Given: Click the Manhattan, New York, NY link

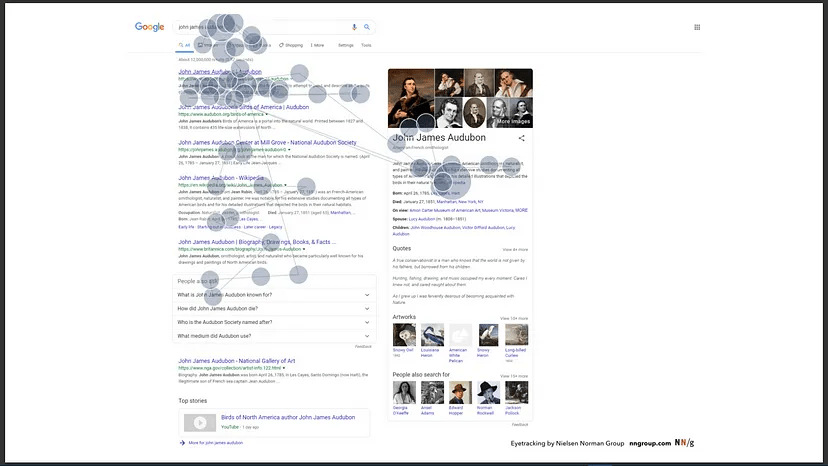Looking at the screenshot, I should 460,202.
